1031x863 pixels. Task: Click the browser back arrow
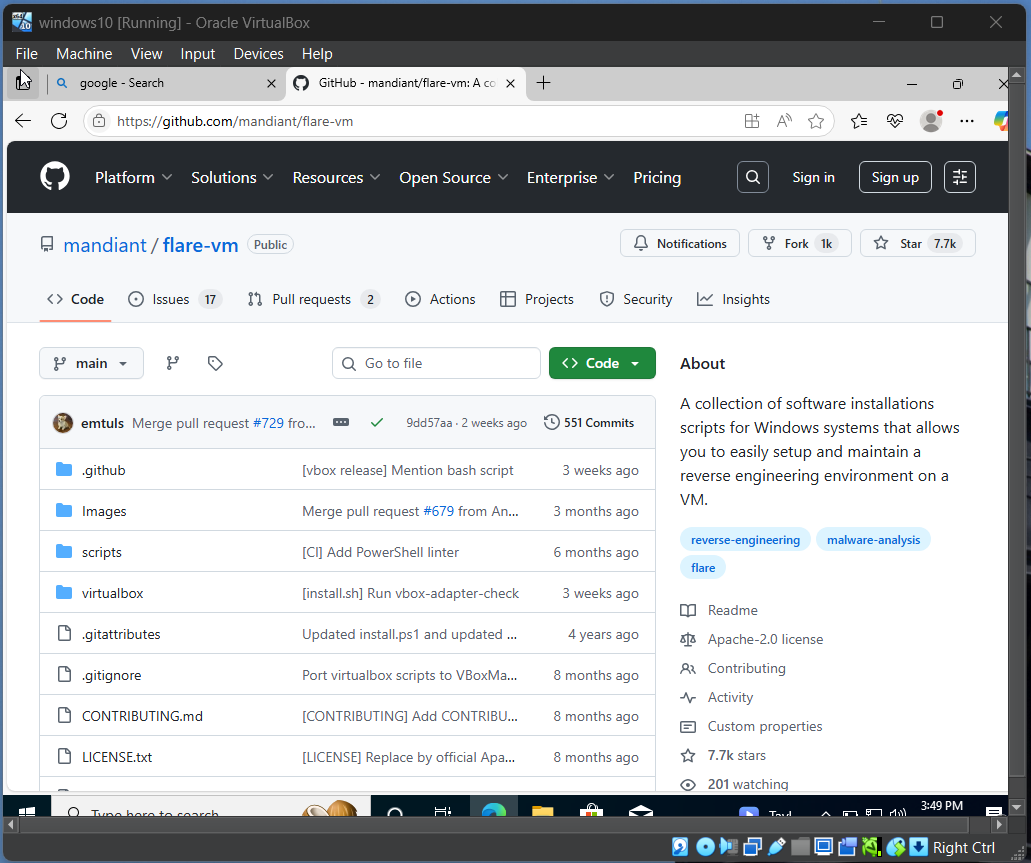pos(23,120)
